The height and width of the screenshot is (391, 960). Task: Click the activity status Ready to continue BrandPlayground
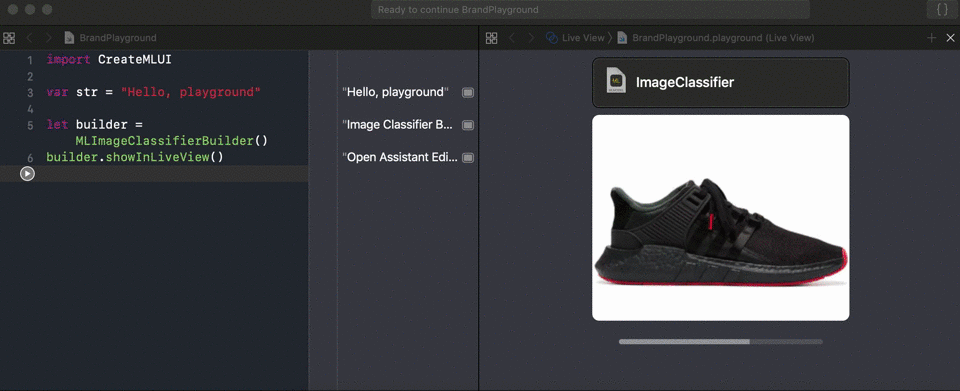[590, 10]
